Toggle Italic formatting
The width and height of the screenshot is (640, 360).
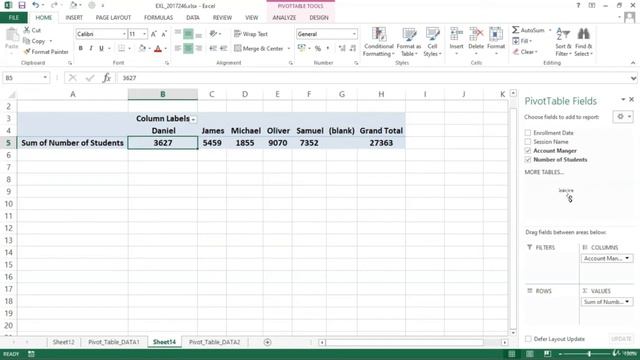(x=91, y=48)
